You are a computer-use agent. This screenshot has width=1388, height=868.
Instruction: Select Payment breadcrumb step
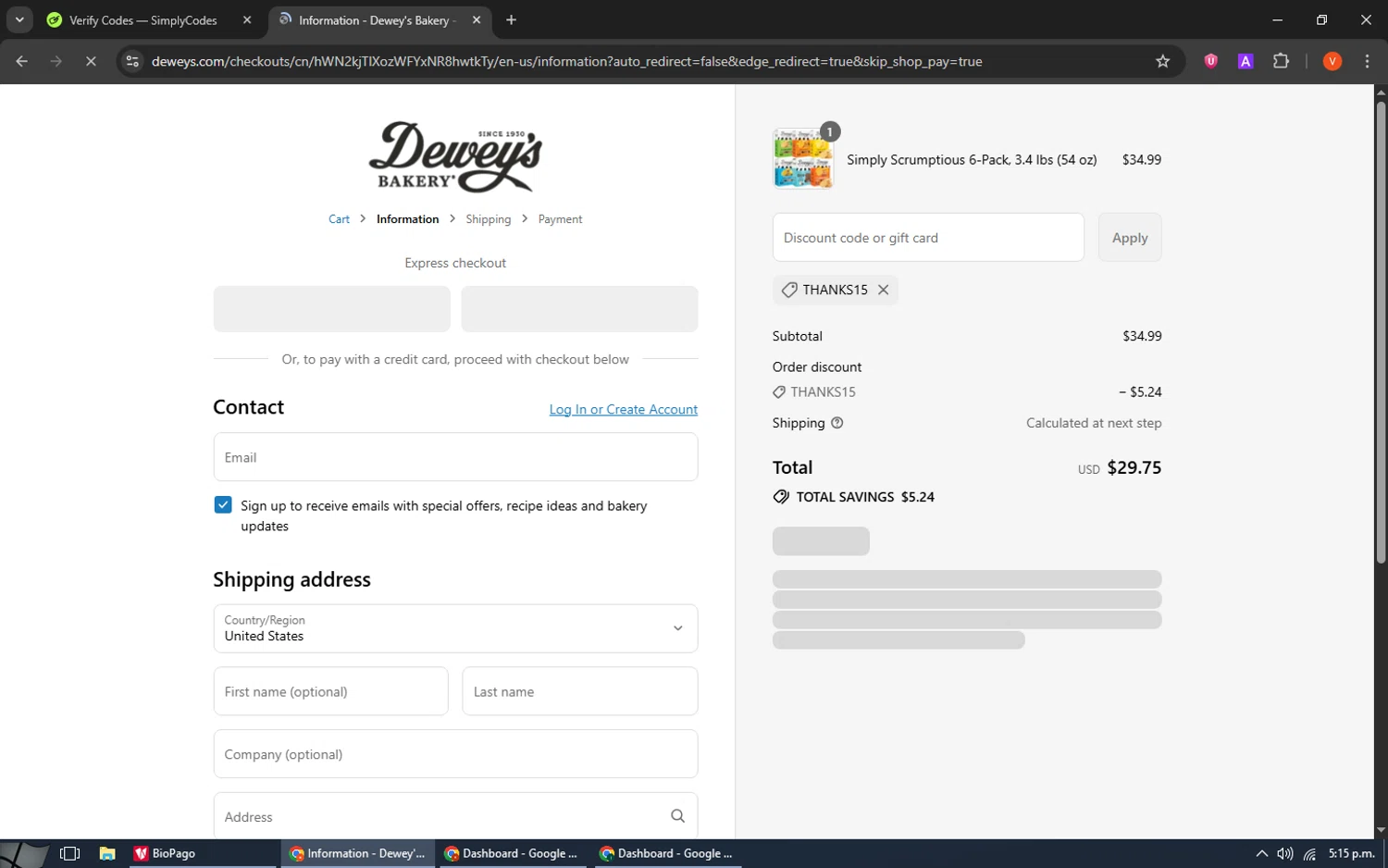pyautogui.click(x=560, y=219)
